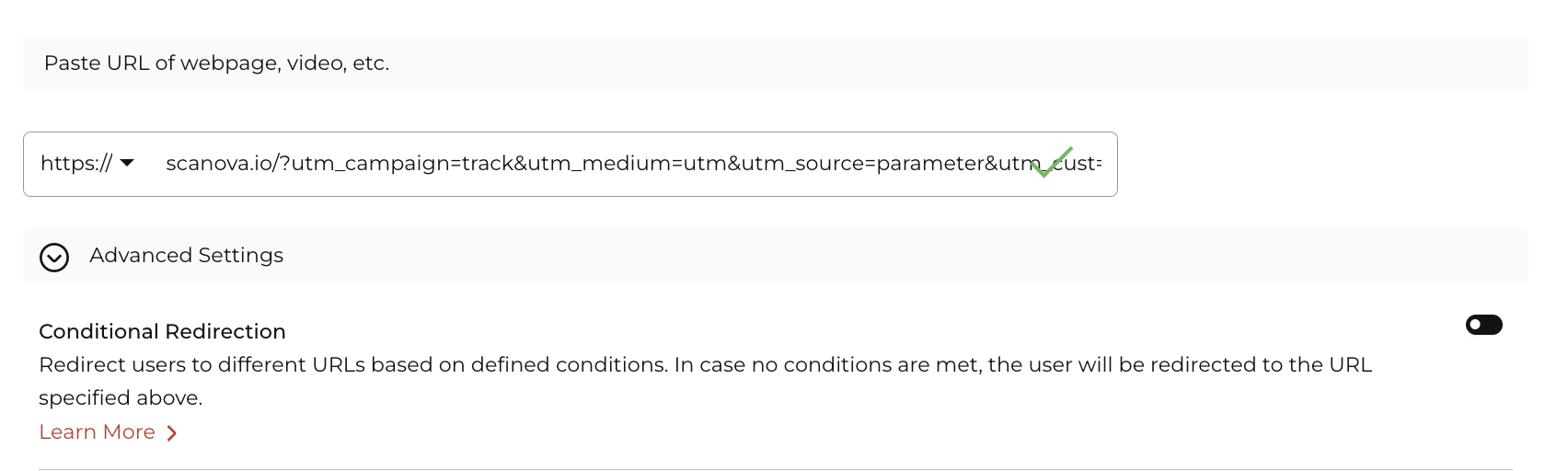Viewport: 1568px width, 471px height.
Task: Click the arrow icon beside Learn More
Action: pyautogui.click(x=171, y=433)
